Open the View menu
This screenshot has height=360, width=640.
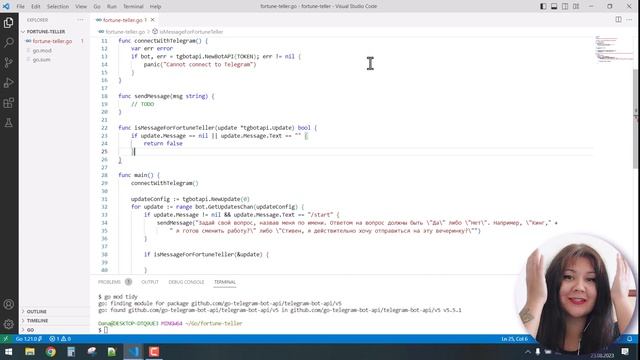[81, 7]
